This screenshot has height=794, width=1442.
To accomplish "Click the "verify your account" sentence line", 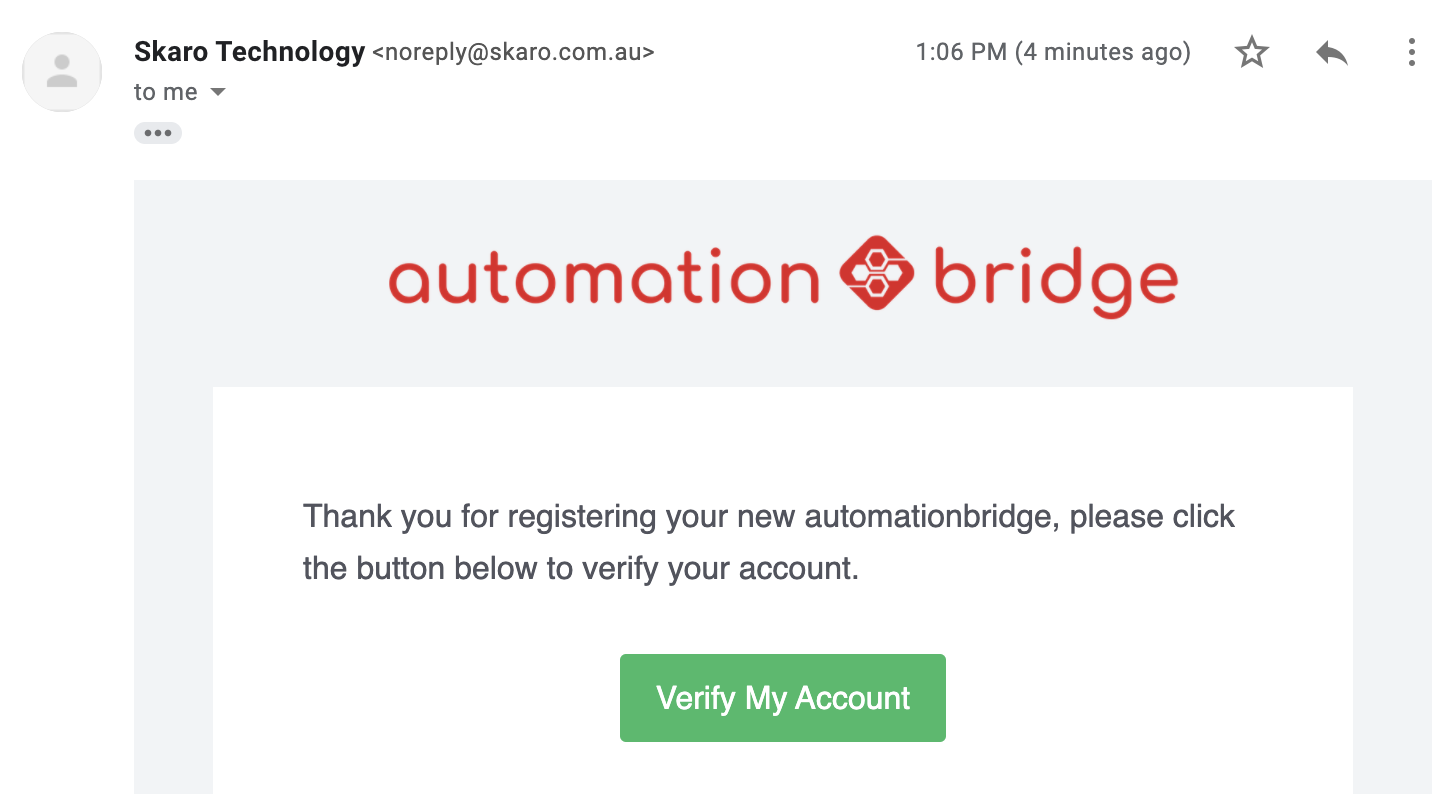I will [580, 569].
